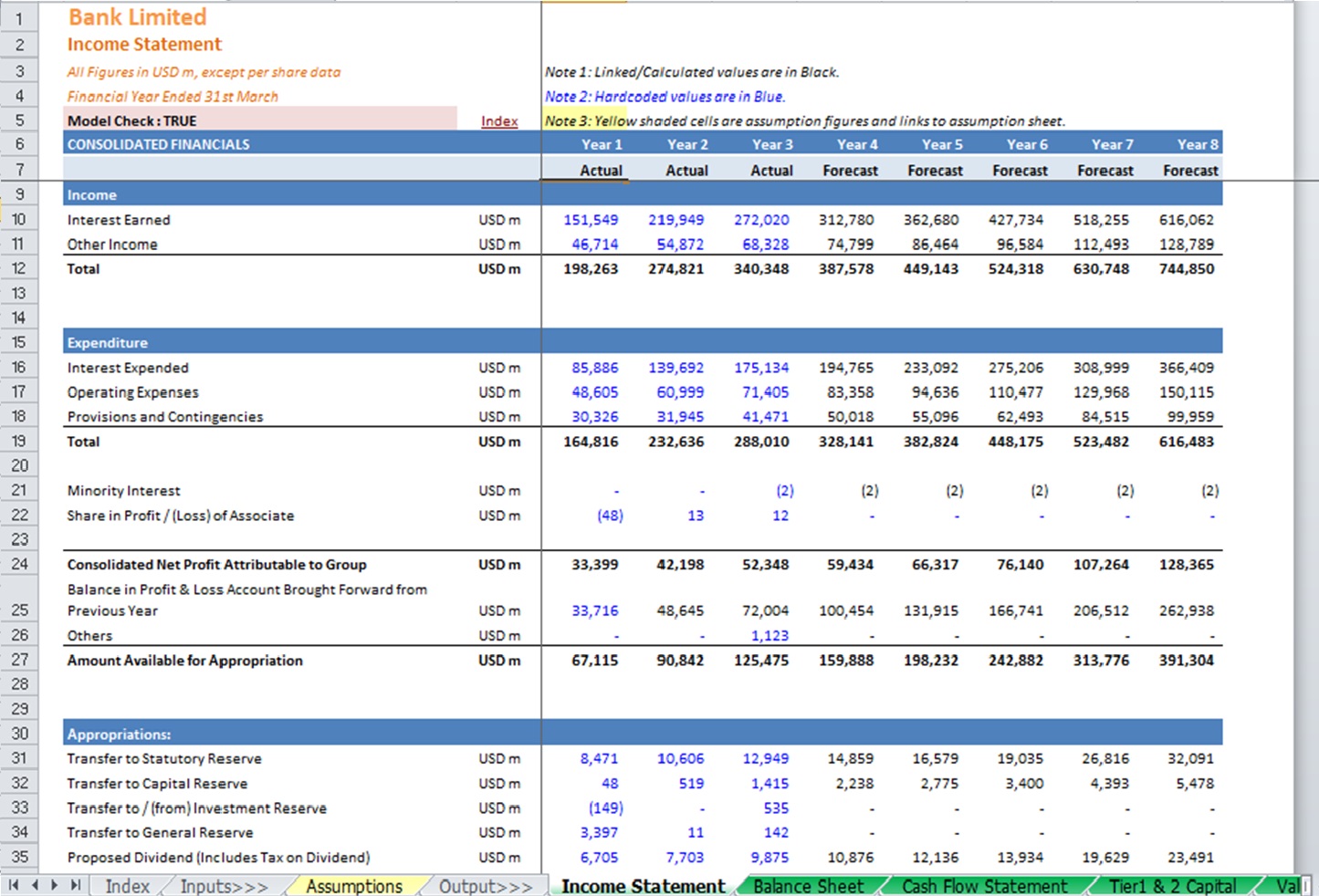Follow the Index hyperlink in row 5
This screenshot has width=1319, height=896.
pyautogui.click(x=499, y=121)
